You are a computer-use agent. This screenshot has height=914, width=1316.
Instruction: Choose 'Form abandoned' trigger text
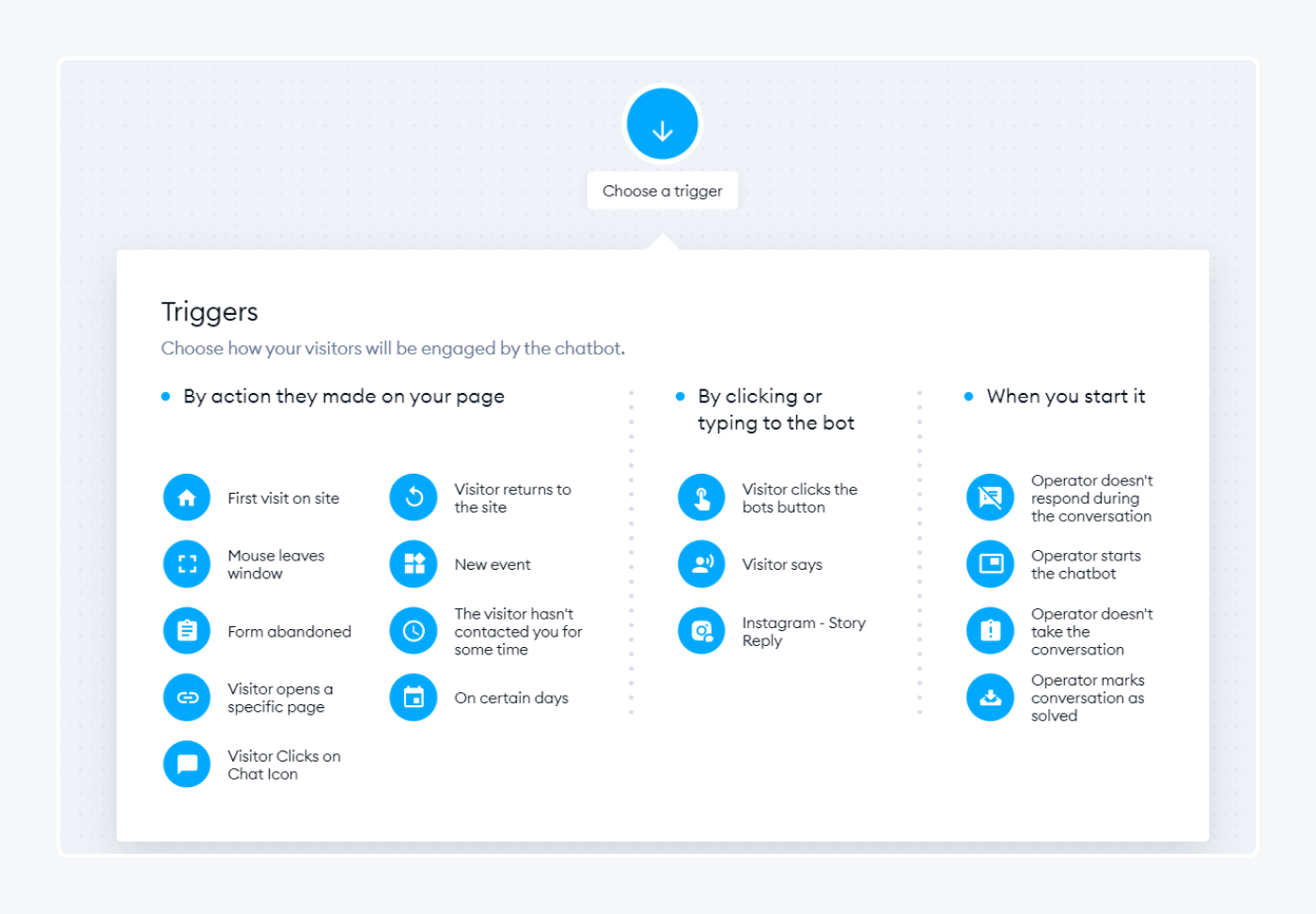tap(290, 632)
